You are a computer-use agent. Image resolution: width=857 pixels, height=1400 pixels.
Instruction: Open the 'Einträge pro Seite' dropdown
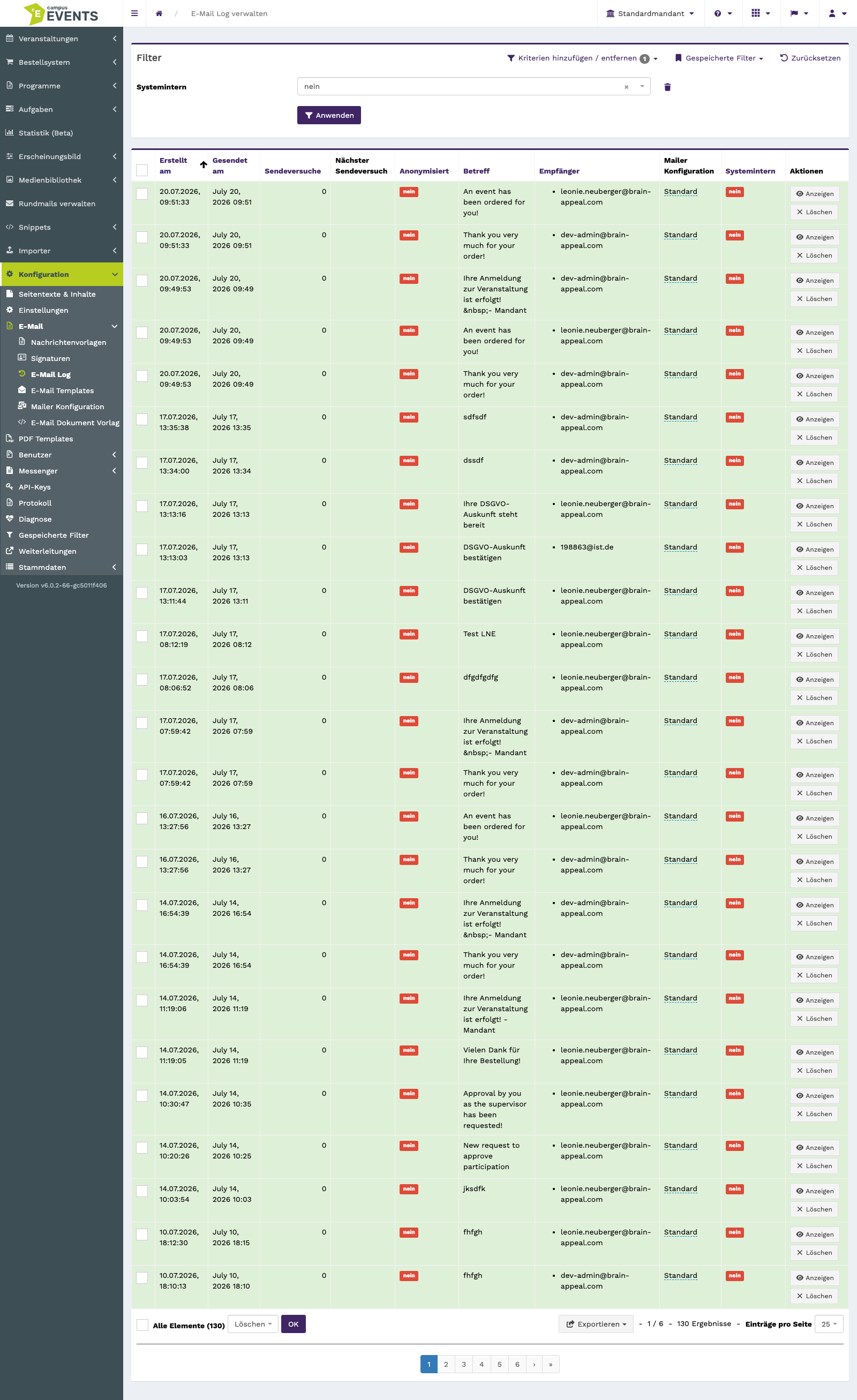coord(829,1324)
